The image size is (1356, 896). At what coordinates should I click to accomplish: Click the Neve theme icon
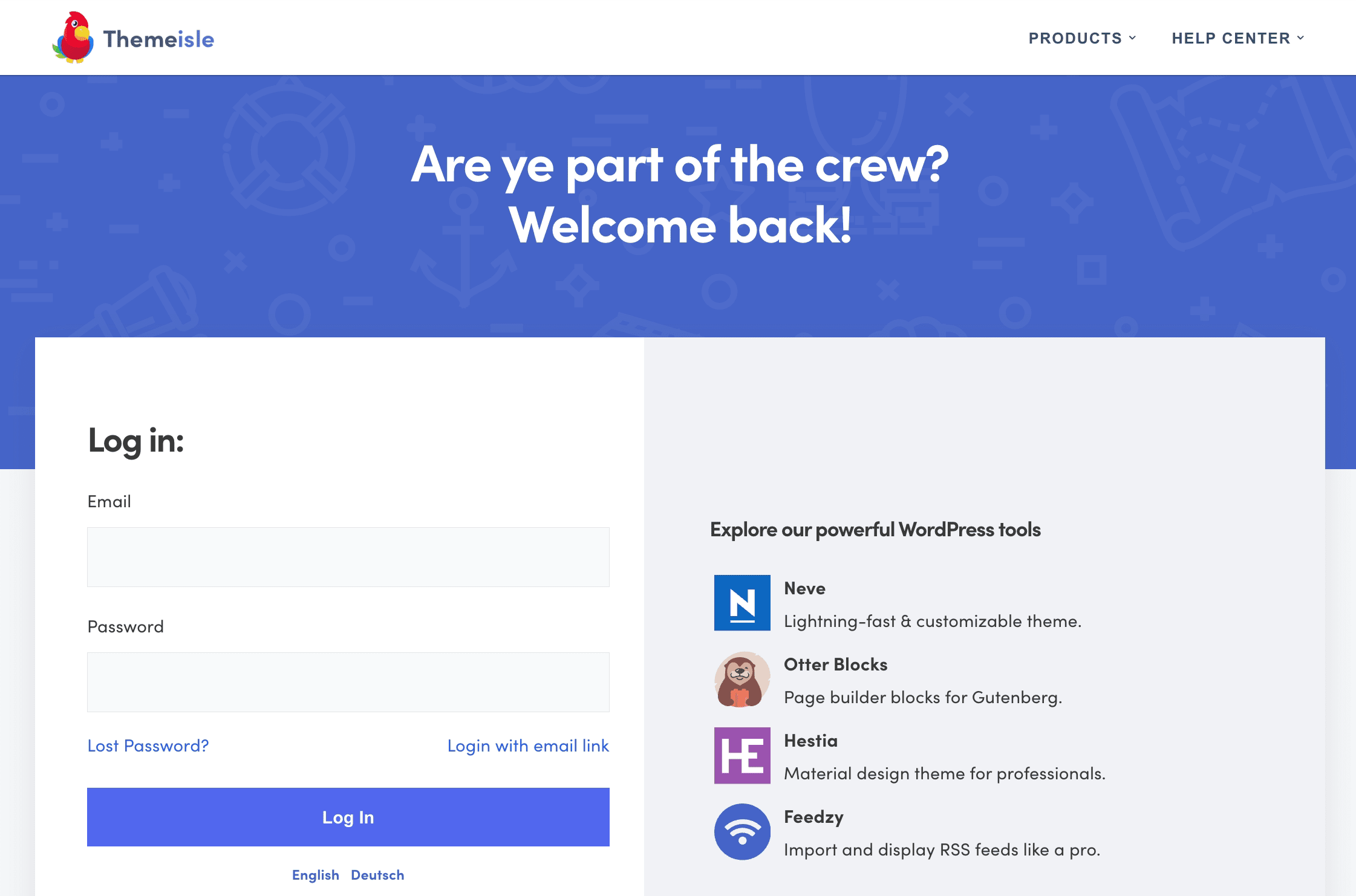[742, 603]
